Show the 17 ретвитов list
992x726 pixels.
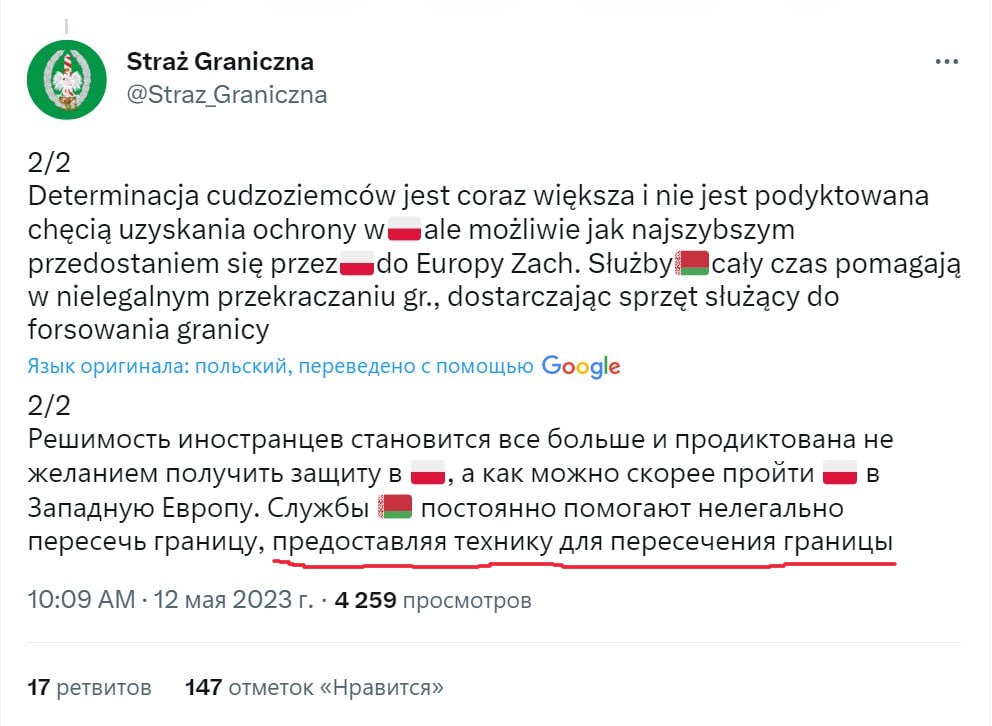coord(90,688)
